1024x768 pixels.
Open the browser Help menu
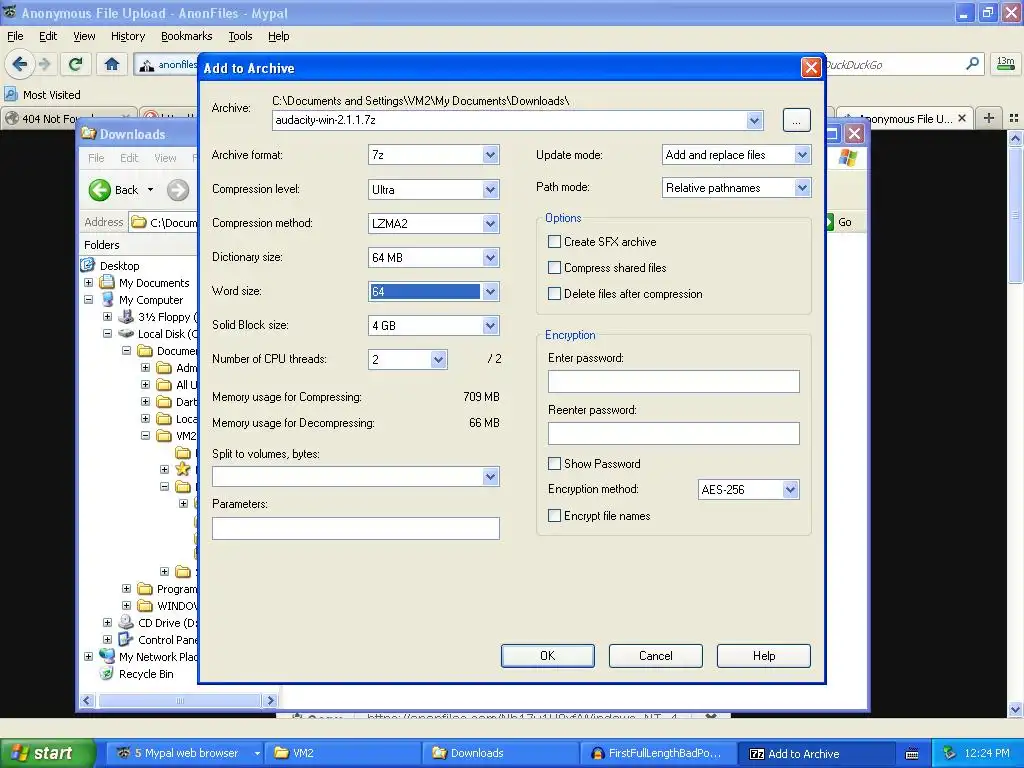click(278, 36)
